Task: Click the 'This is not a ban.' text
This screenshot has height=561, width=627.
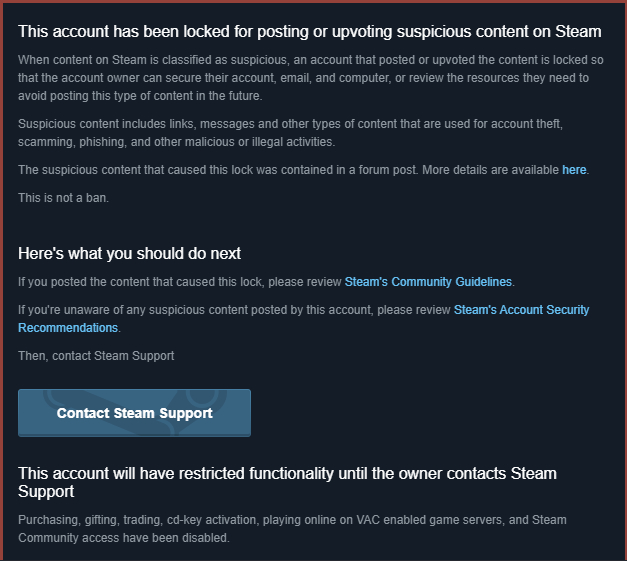Action: (x=64, y=198)
